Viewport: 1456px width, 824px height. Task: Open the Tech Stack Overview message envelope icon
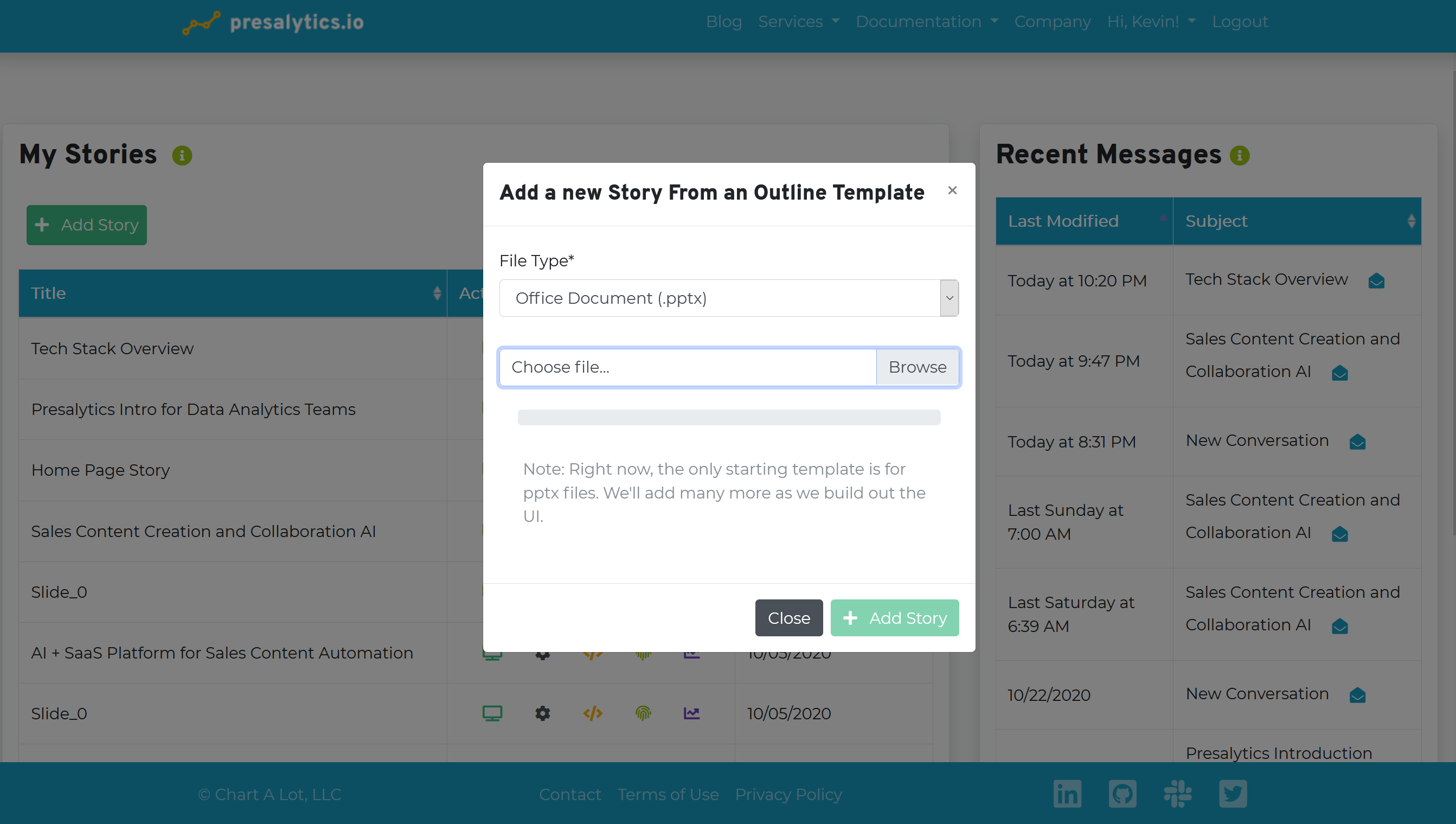(x=1376, y=280)
